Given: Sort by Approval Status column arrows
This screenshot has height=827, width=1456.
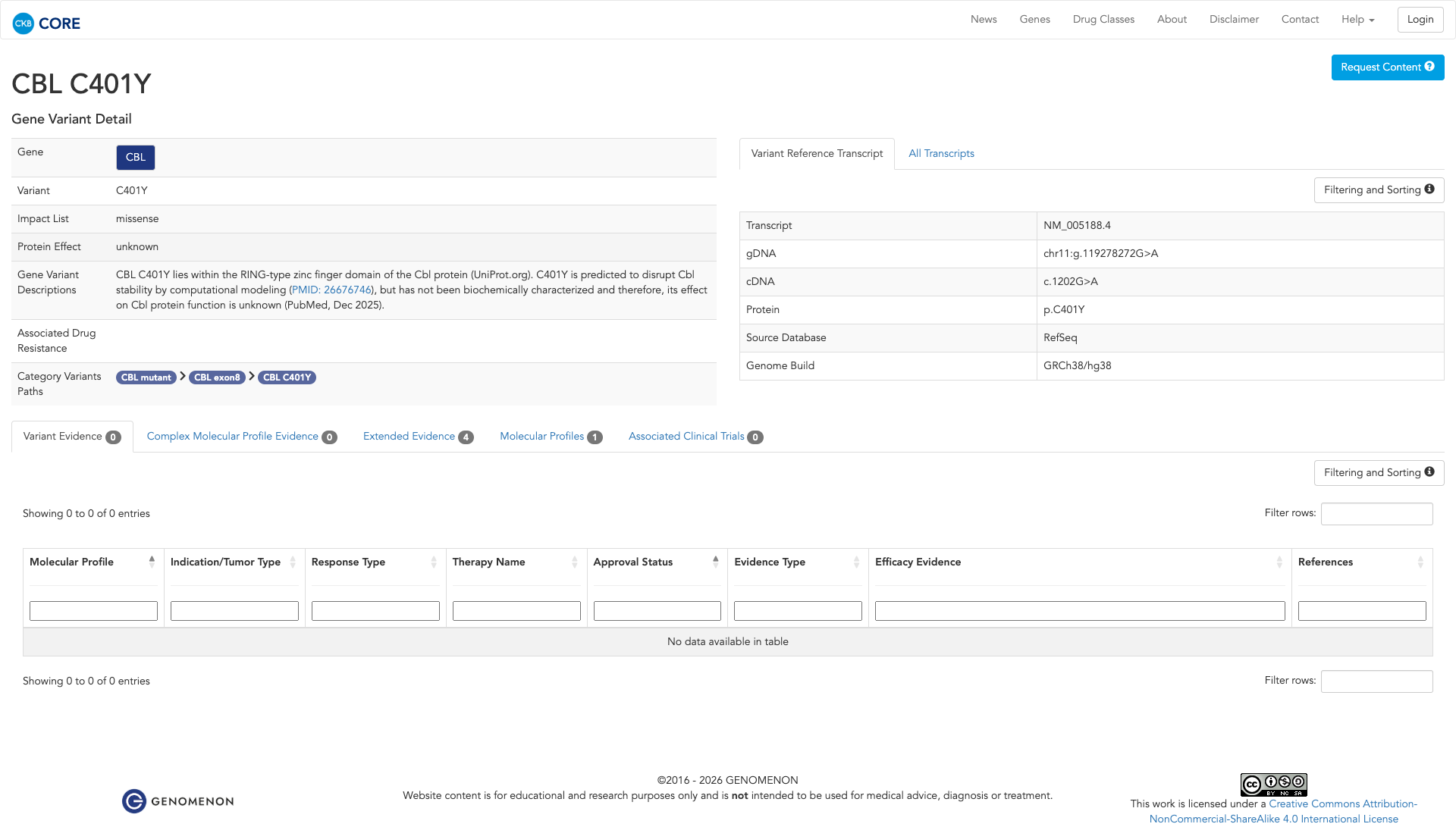Looking at the screenshot, I should click(x=715, y=562).
